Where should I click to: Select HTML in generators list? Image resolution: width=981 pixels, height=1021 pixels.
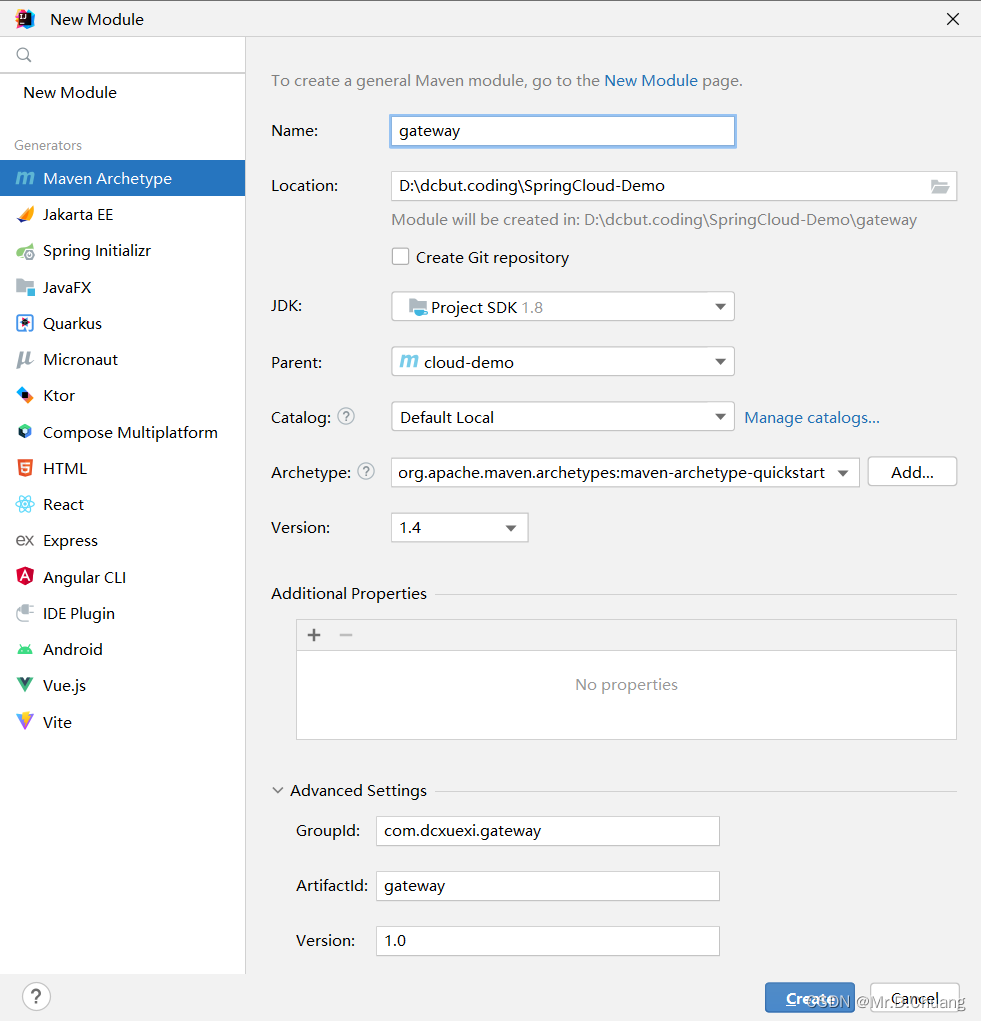122,468
